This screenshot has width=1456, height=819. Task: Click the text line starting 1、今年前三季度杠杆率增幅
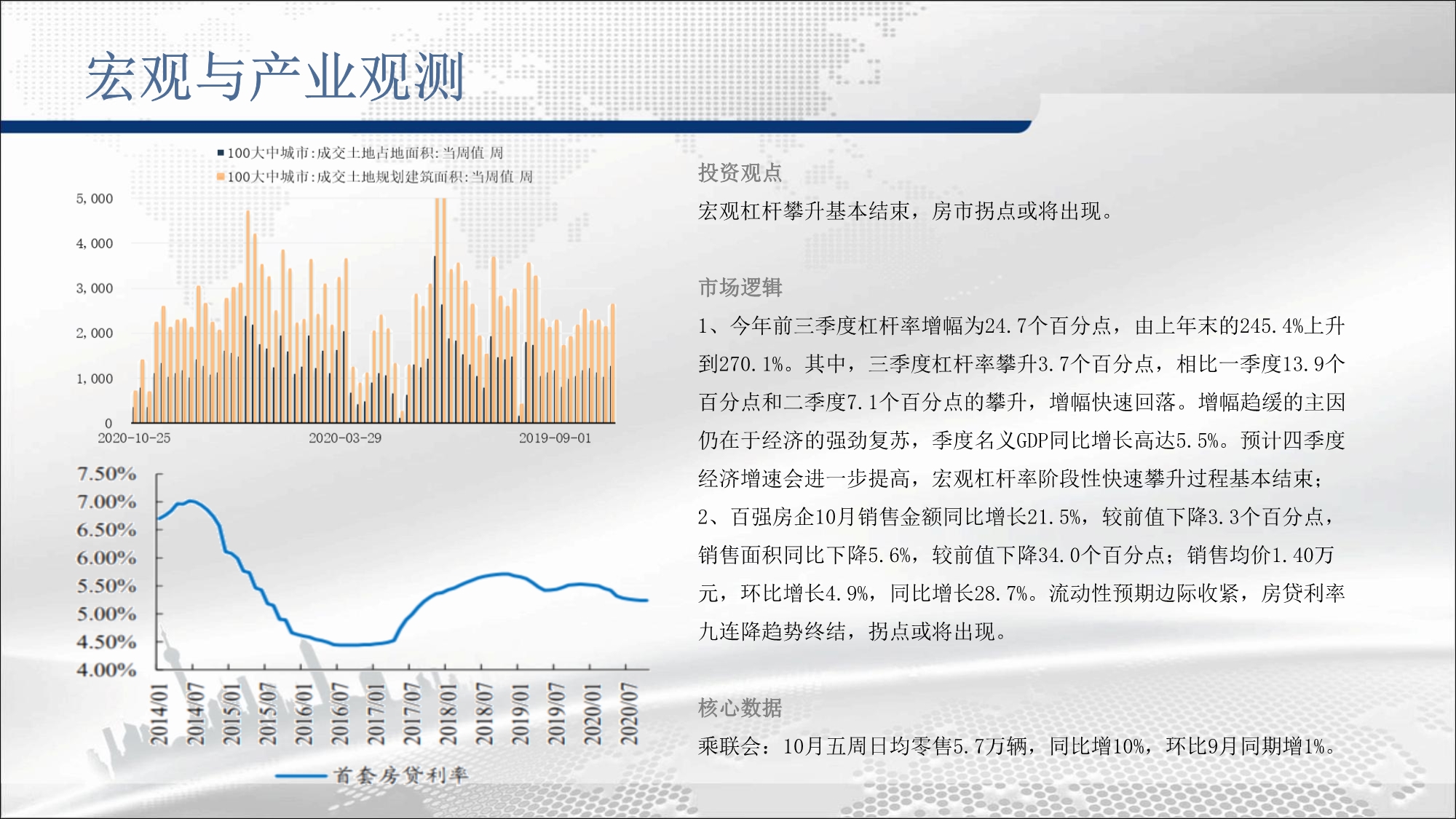[x=1021, y=325]
